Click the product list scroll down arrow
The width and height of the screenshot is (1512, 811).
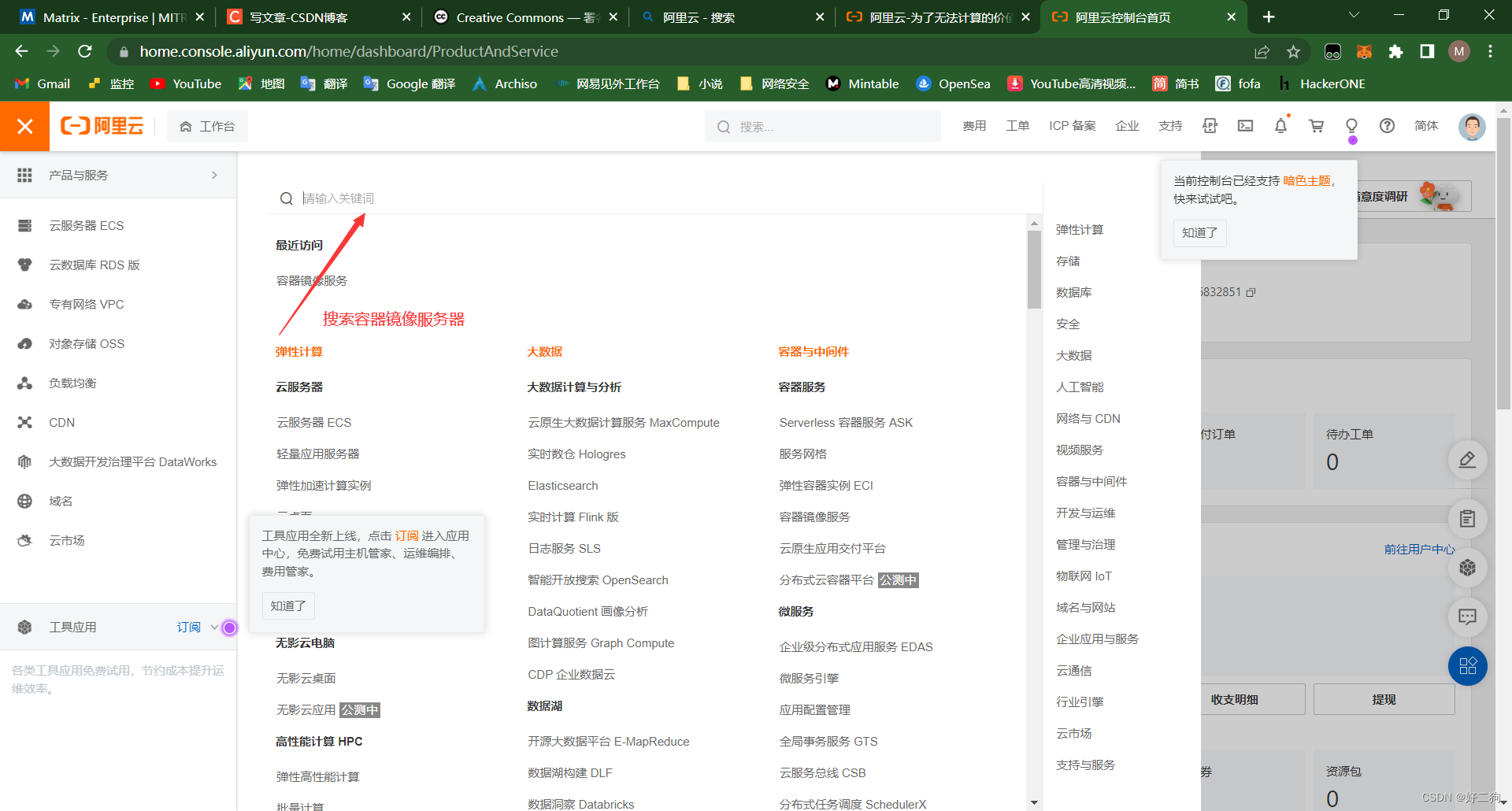tap(1034, 802)
